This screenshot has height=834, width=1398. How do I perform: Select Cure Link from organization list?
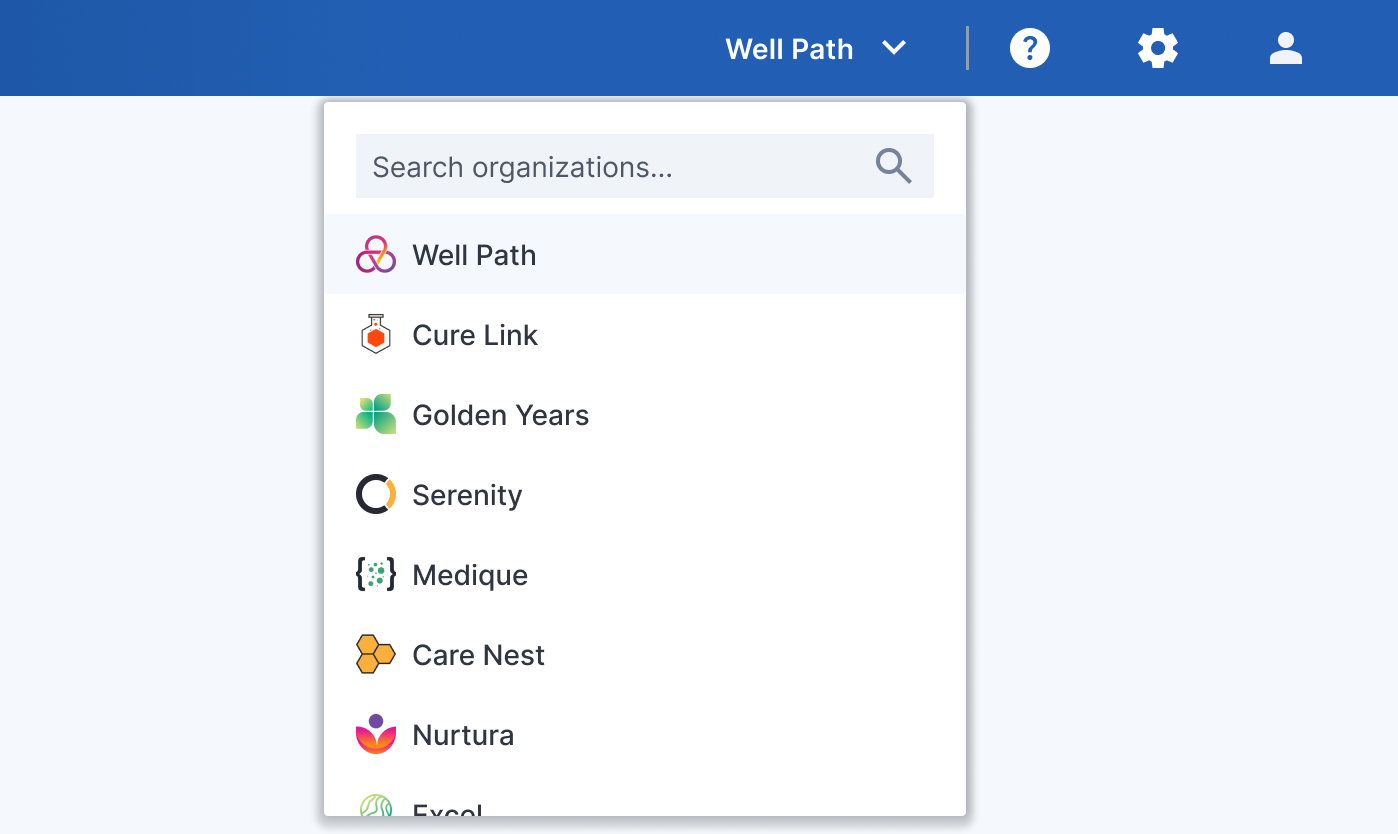[475, 335]
